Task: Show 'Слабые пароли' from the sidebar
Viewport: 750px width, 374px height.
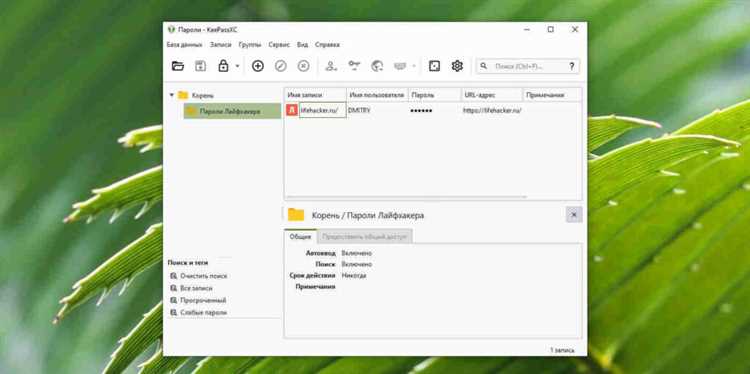Action: (x=204, y=312)
